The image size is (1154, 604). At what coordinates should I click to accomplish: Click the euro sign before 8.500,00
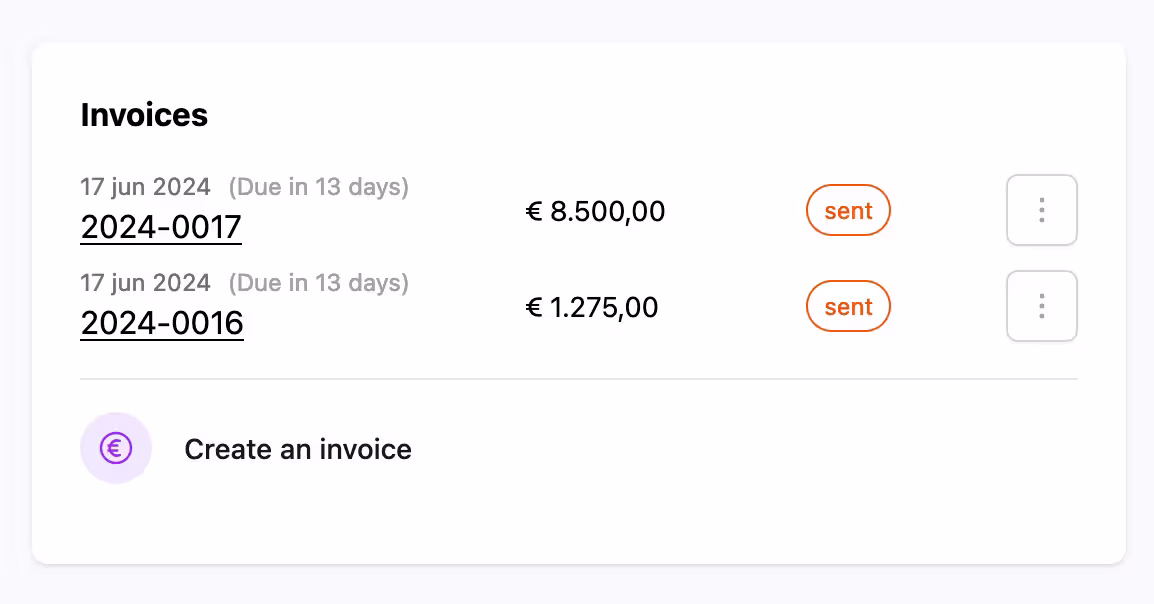click(x=533, y=212)
